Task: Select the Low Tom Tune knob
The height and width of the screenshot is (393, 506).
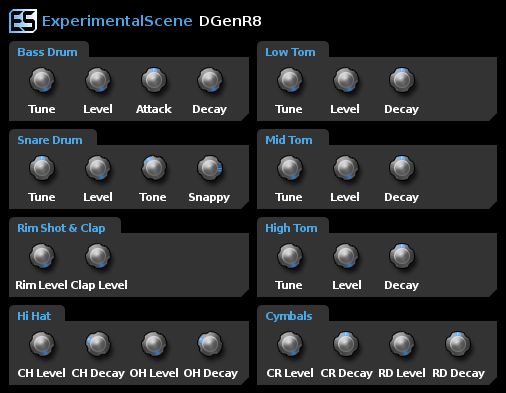Action: point(290,80)
